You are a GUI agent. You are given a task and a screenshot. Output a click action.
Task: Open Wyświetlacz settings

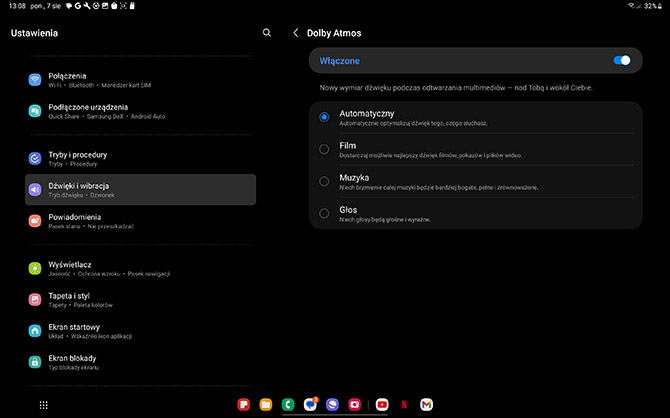click(x=140, y=268)
